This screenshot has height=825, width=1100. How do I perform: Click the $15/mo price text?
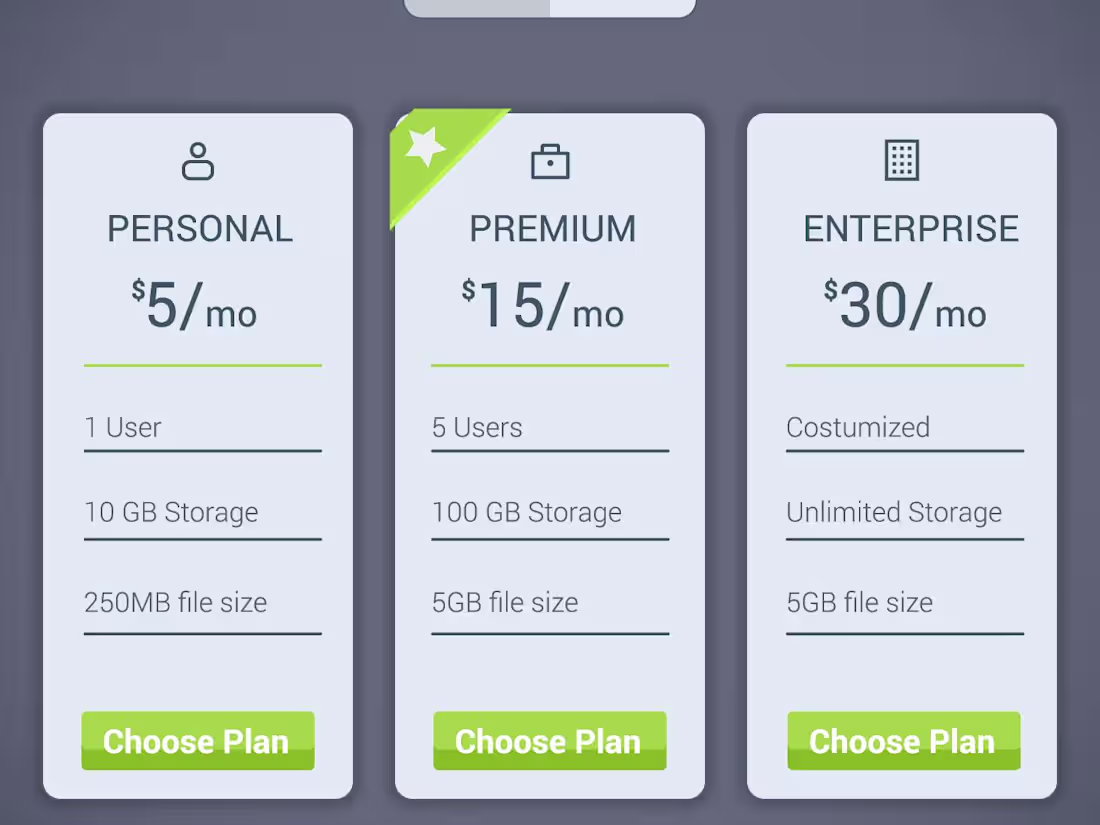(x=545, y=305)
